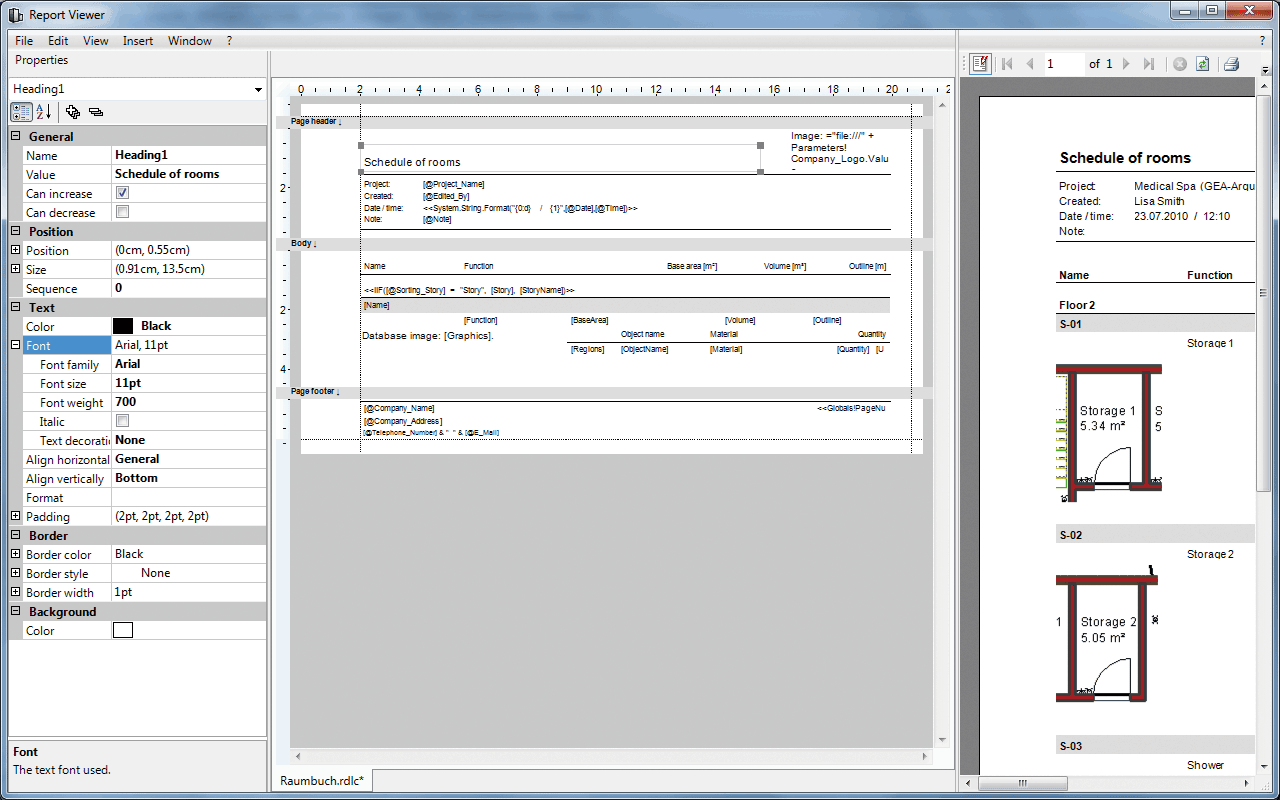Viewport: 1280px width, 800px height.
Task: Open the Heading1 object selector dropdown
Action: 258,89
